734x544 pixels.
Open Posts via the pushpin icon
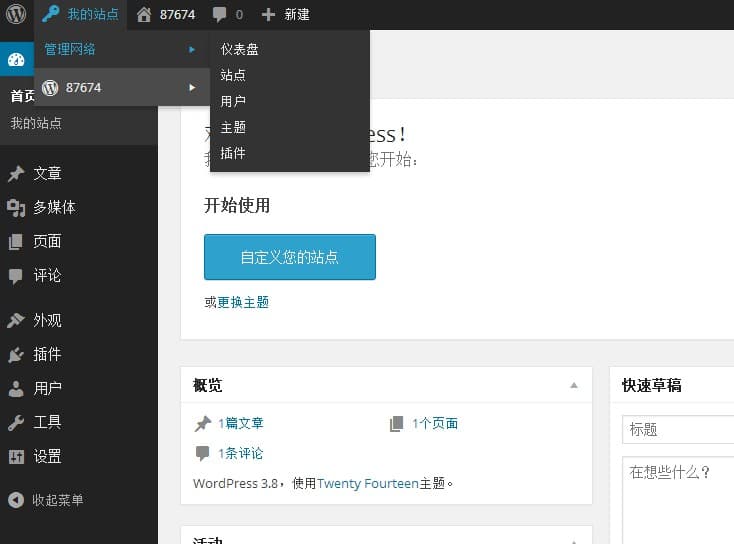coord(16,174)
